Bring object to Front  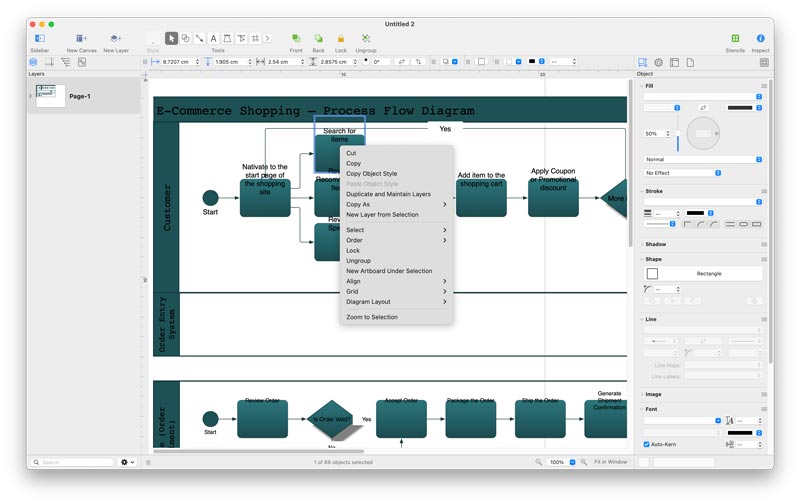(296, 38)
